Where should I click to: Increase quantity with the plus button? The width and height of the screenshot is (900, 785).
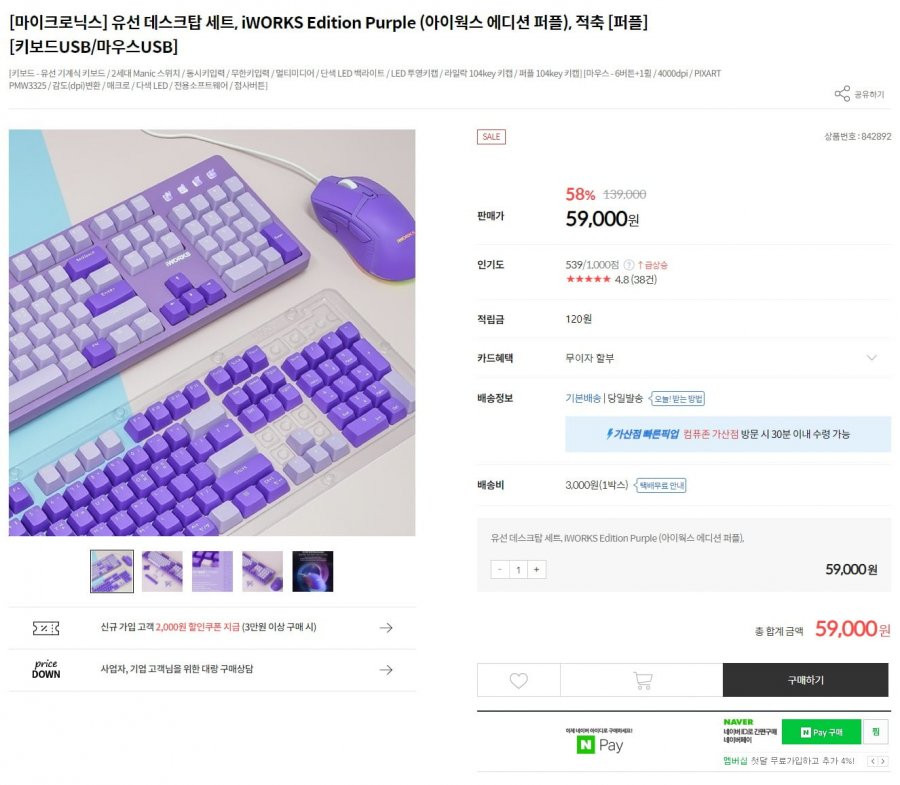tap(537, 569)
